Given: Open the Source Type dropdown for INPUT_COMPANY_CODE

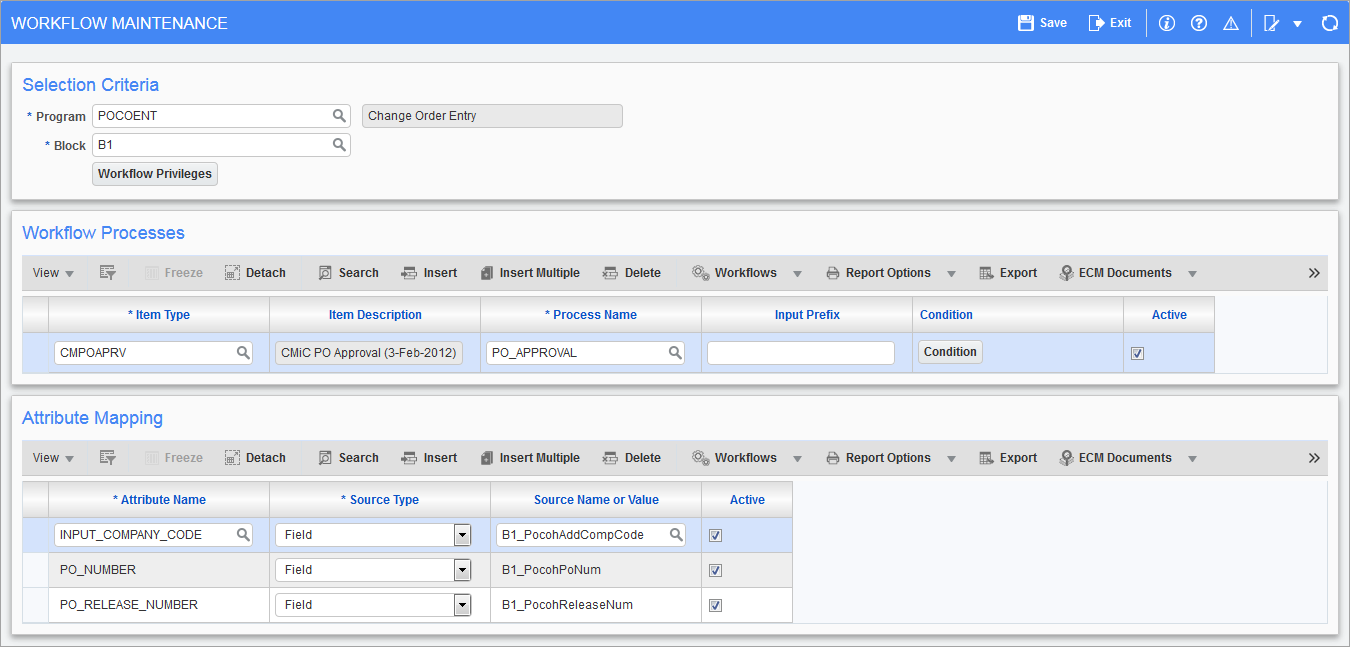Looking at the screenshot, I should click(462, 534).
